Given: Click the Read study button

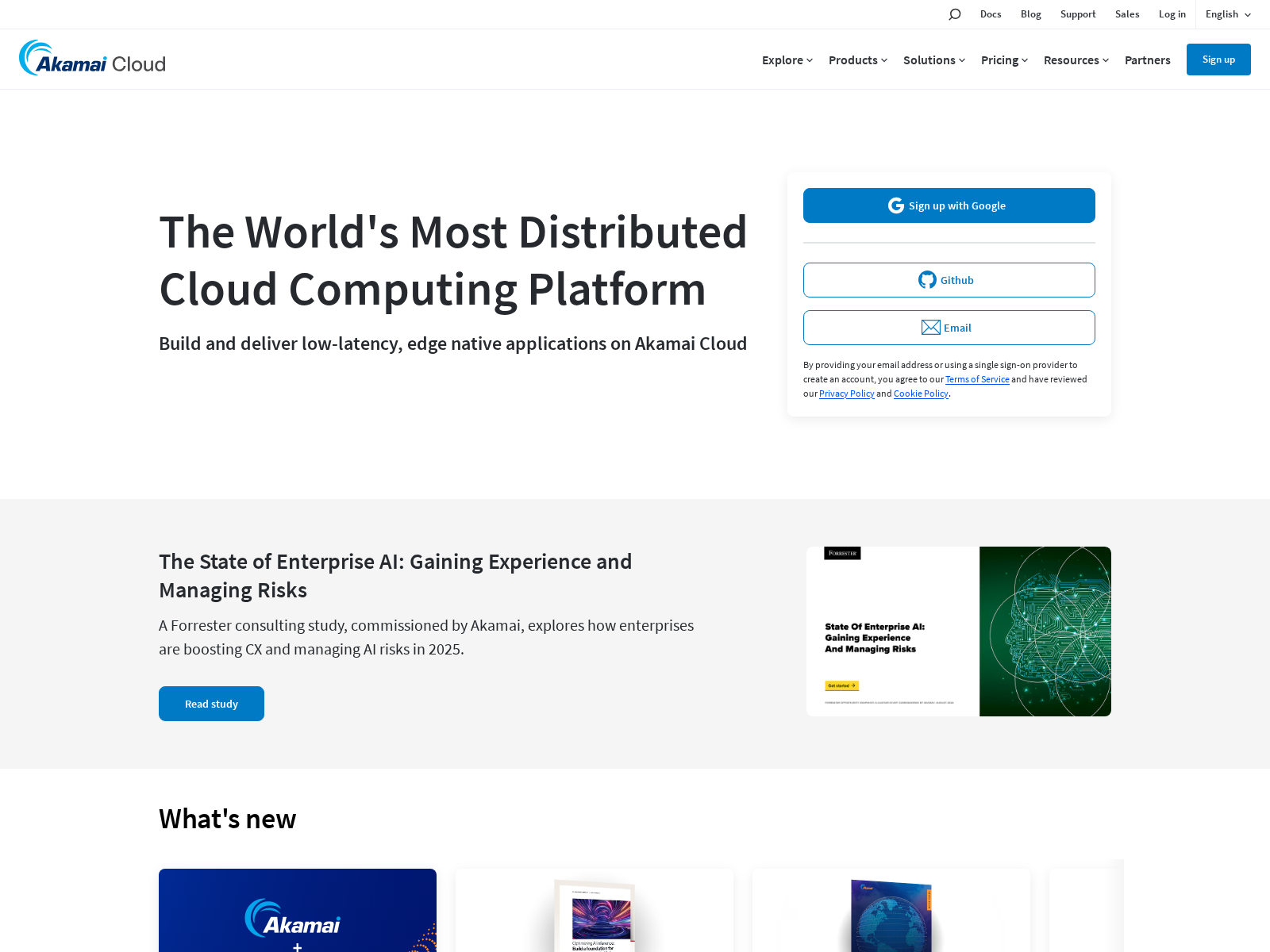Looking at the screenshot, I should (x=211, y=703).
